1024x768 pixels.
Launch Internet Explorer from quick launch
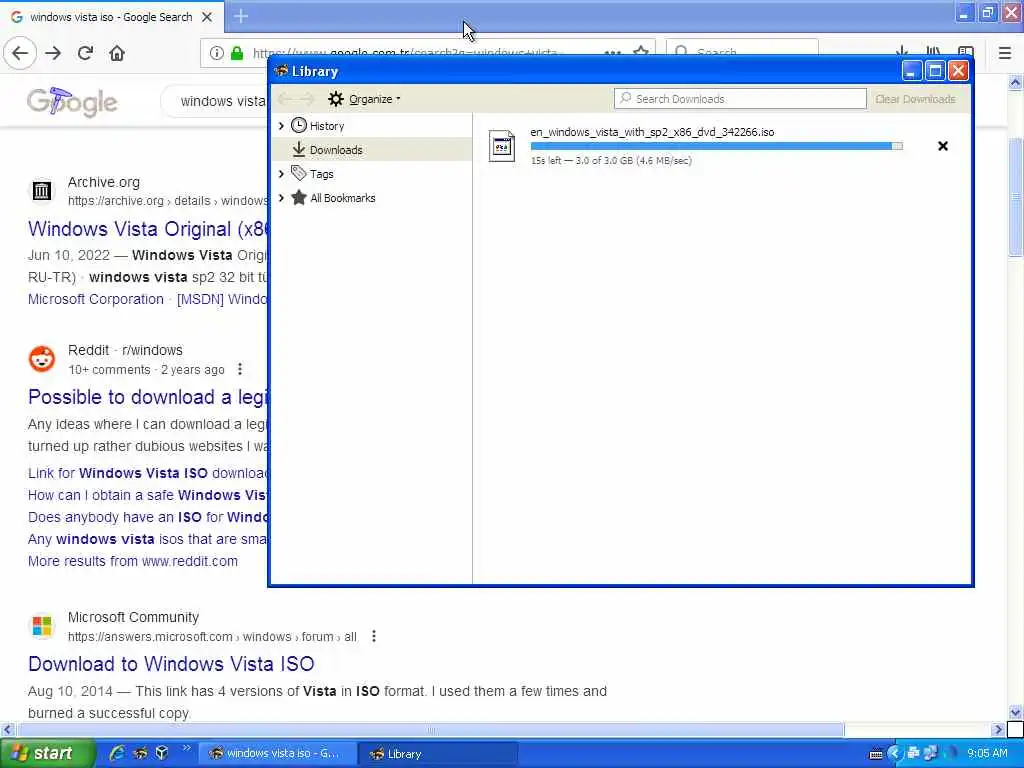coord(118,754)
